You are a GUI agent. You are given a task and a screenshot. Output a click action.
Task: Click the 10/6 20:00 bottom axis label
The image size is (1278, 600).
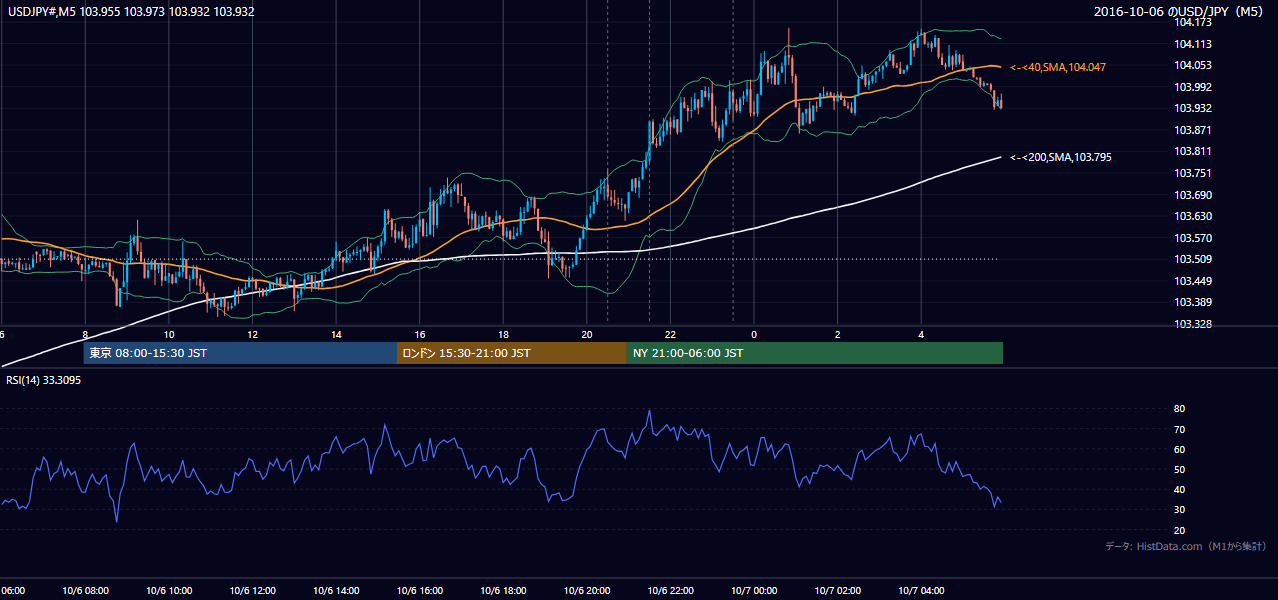pyautogui.click(x=585, y=590)
